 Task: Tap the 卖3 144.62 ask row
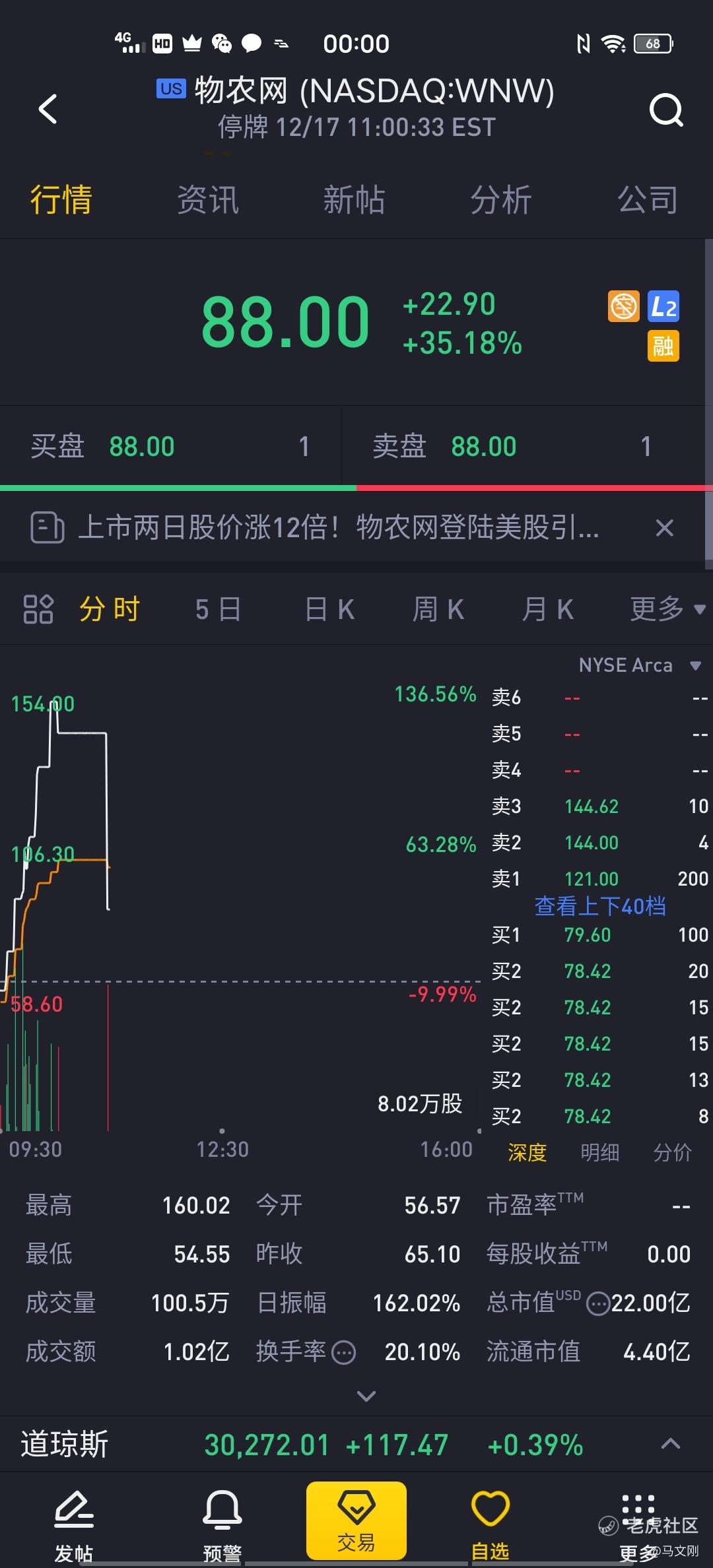tap(600, 806)
